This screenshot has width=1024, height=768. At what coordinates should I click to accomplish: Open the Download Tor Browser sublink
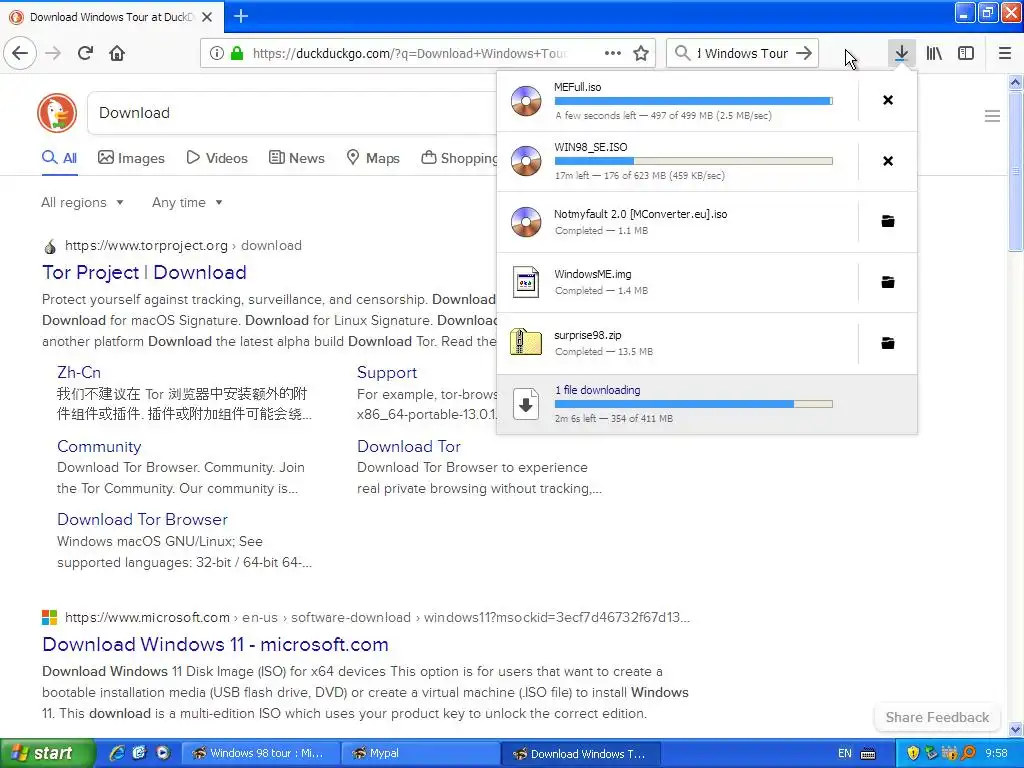coord(142,519)
